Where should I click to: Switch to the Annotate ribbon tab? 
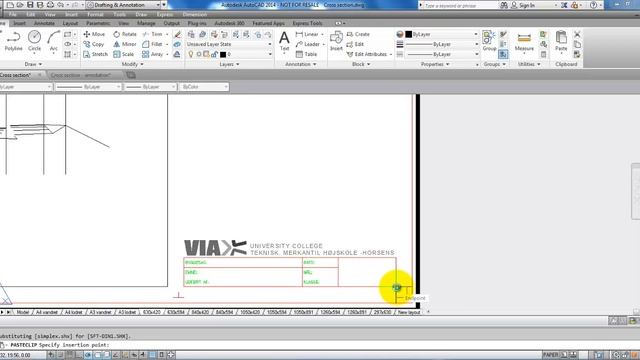pyautogui.click(x=44, y=23)
